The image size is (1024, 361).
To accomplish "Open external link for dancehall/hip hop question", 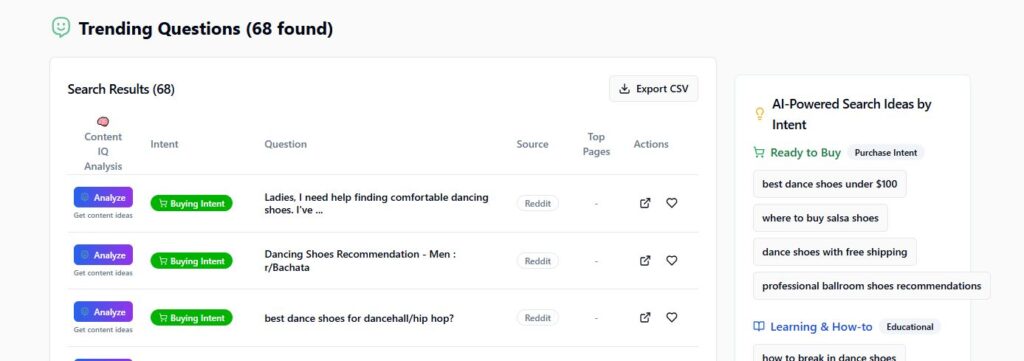I will pos(645,317).
